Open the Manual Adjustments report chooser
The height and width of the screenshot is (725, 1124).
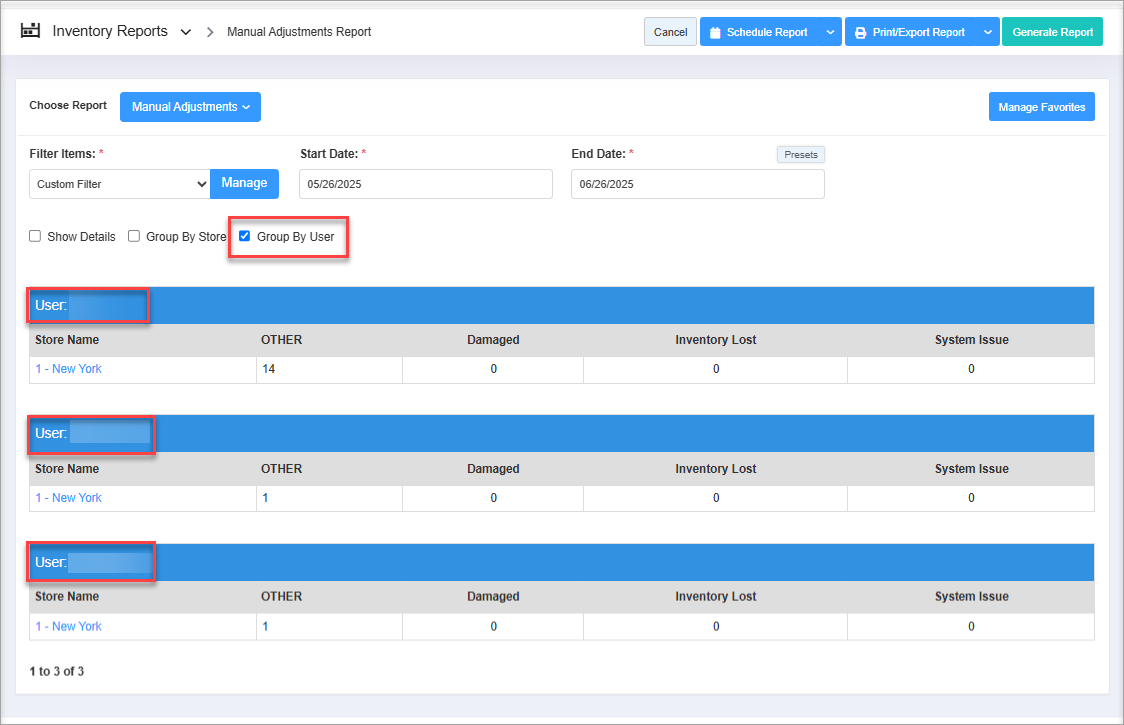pos(190,107)
